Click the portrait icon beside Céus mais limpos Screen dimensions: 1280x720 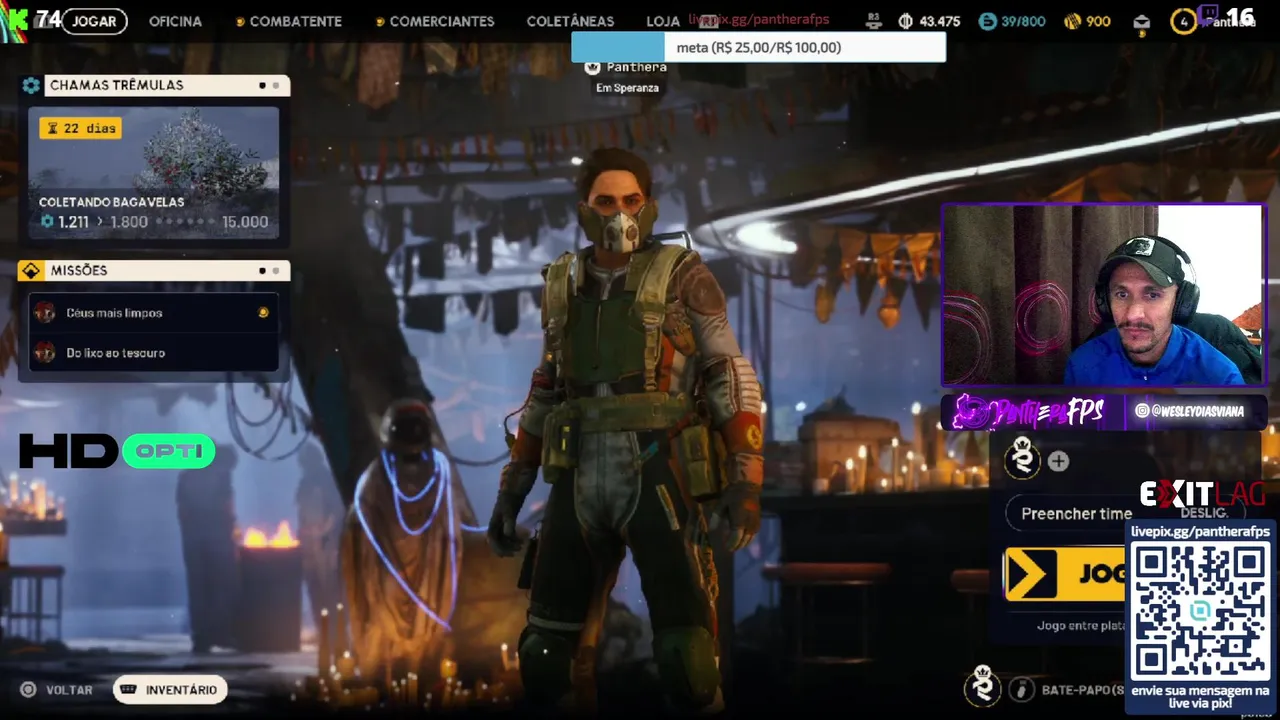44,313
